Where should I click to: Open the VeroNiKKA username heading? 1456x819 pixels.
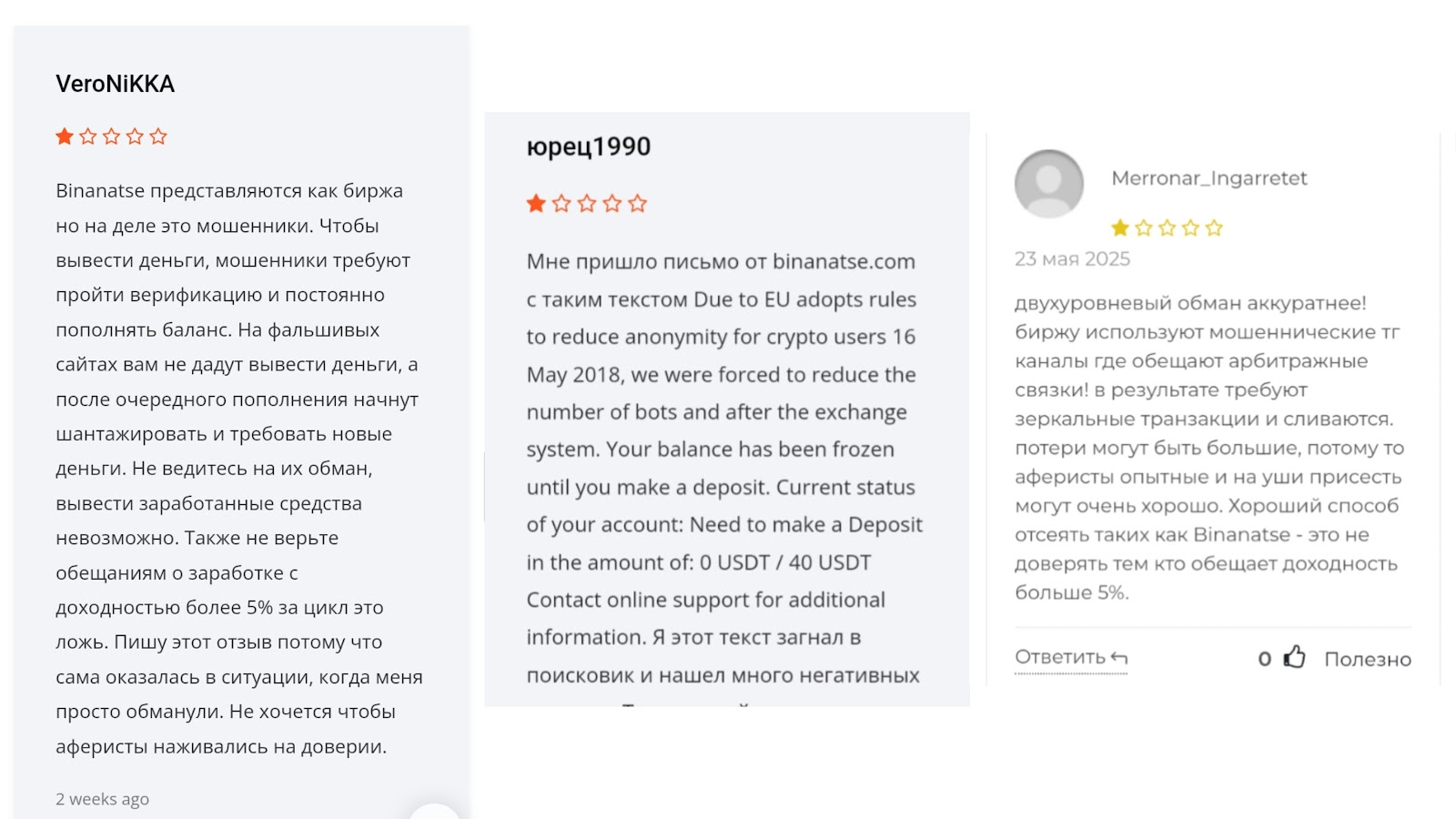[x=115, y=84]
